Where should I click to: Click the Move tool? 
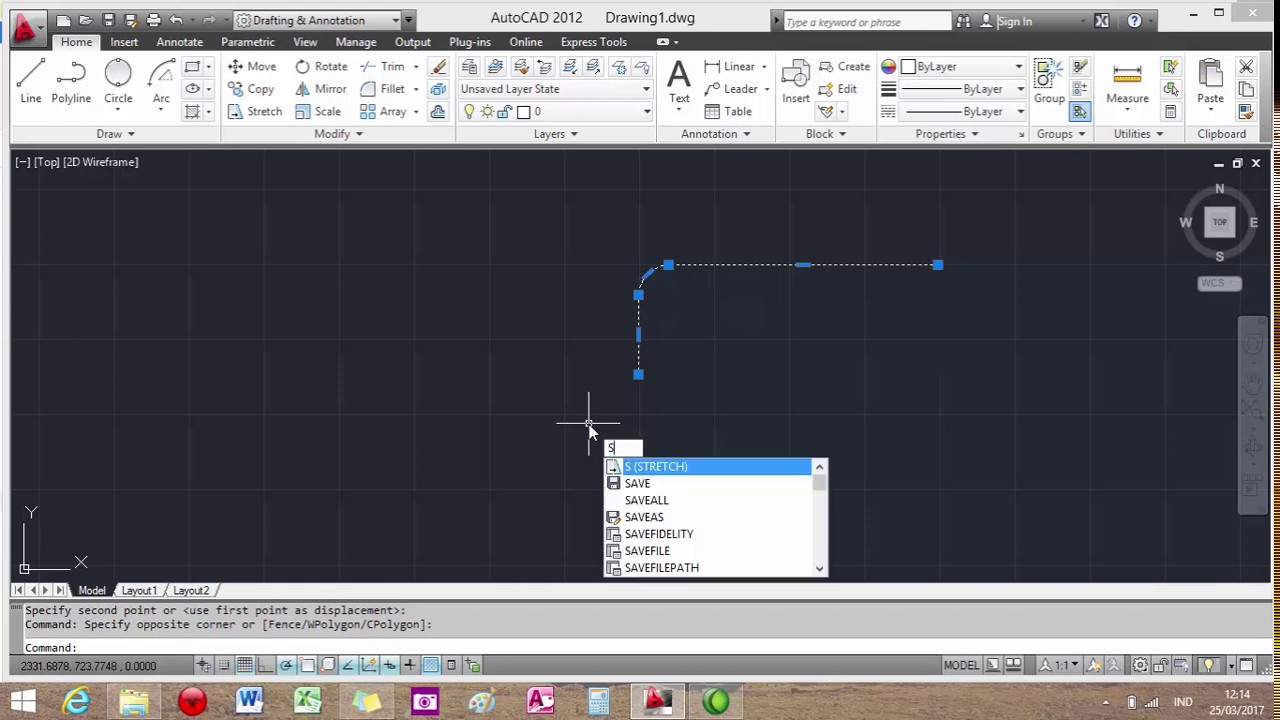point(252,66)
